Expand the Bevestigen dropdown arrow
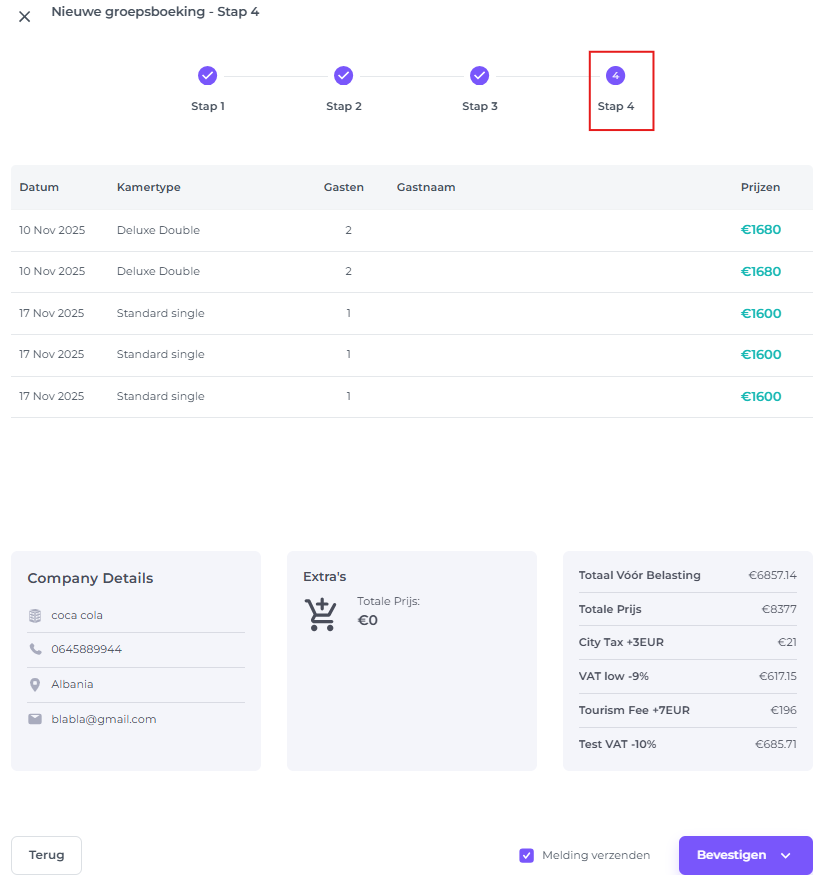816x881 pixels. [786, 856]
